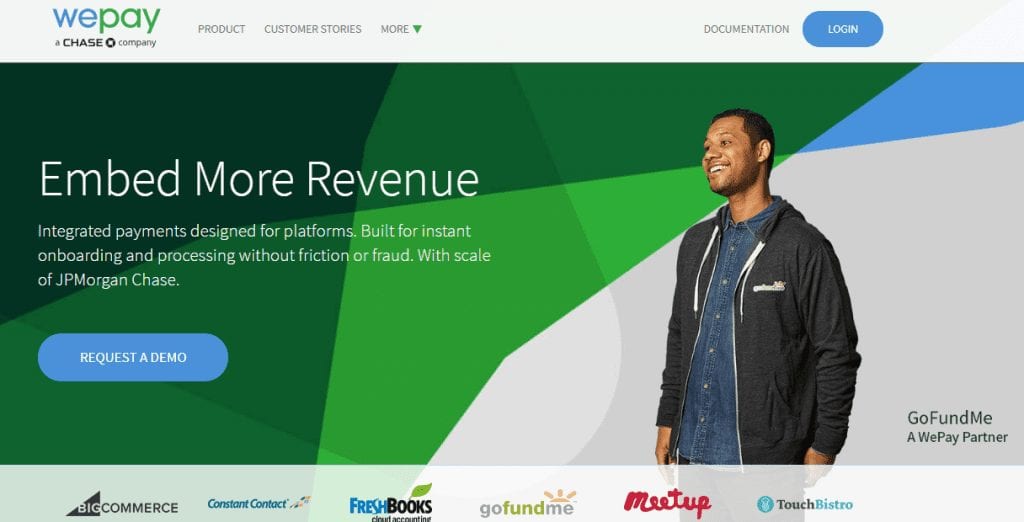Viewport: 1024px width, 522px height.
Task: Click the gofundme partner logo
Action: click(x=528, y=504)
